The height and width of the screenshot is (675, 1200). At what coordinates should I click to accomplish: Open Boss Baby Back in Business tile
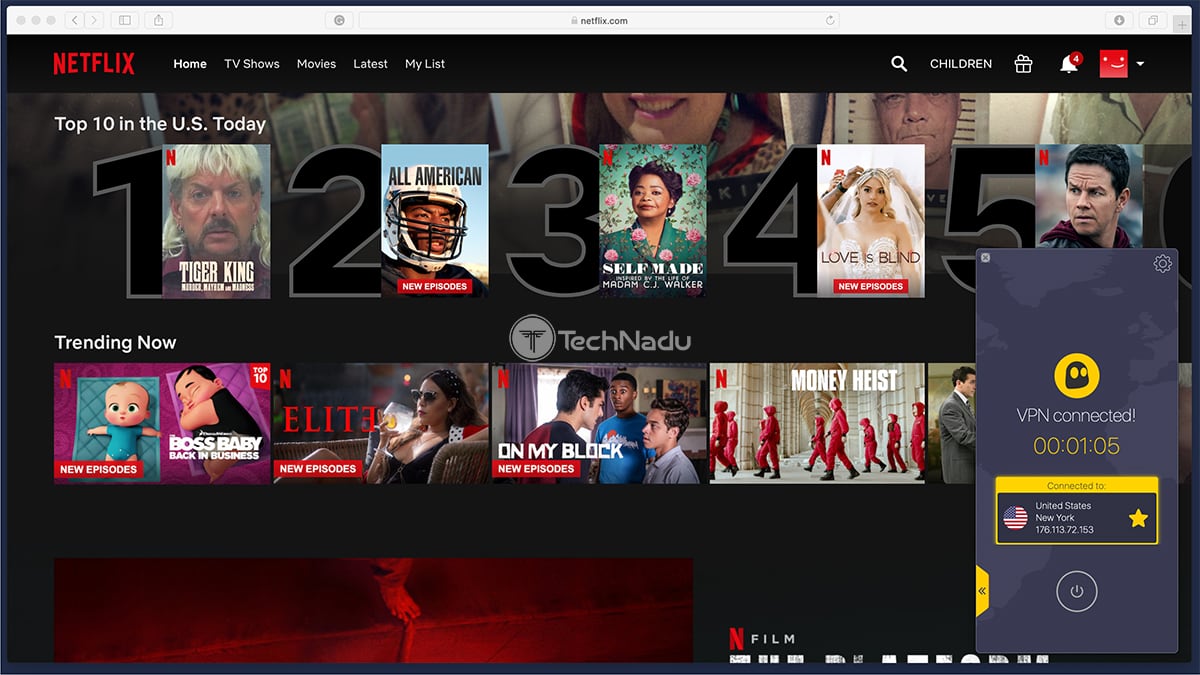click(162, 423)
